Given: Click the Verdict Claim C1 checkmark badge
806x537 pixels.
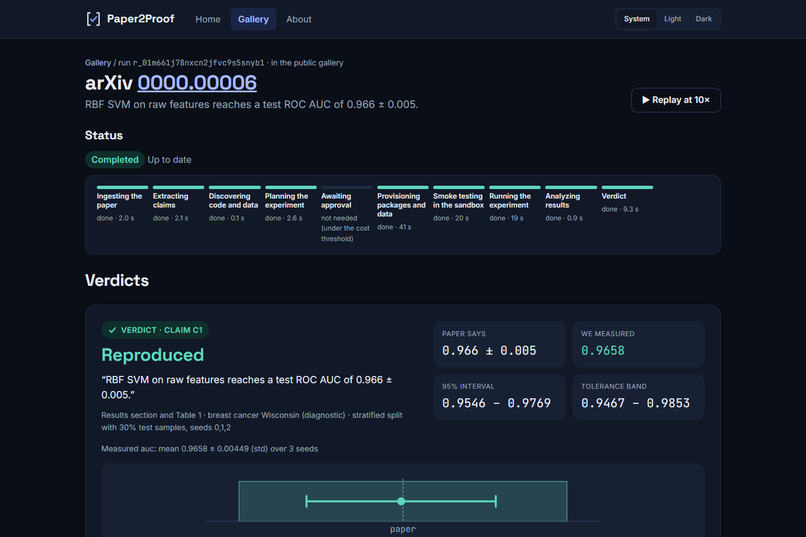Looking at the screenshot, I should pos(155,330).
